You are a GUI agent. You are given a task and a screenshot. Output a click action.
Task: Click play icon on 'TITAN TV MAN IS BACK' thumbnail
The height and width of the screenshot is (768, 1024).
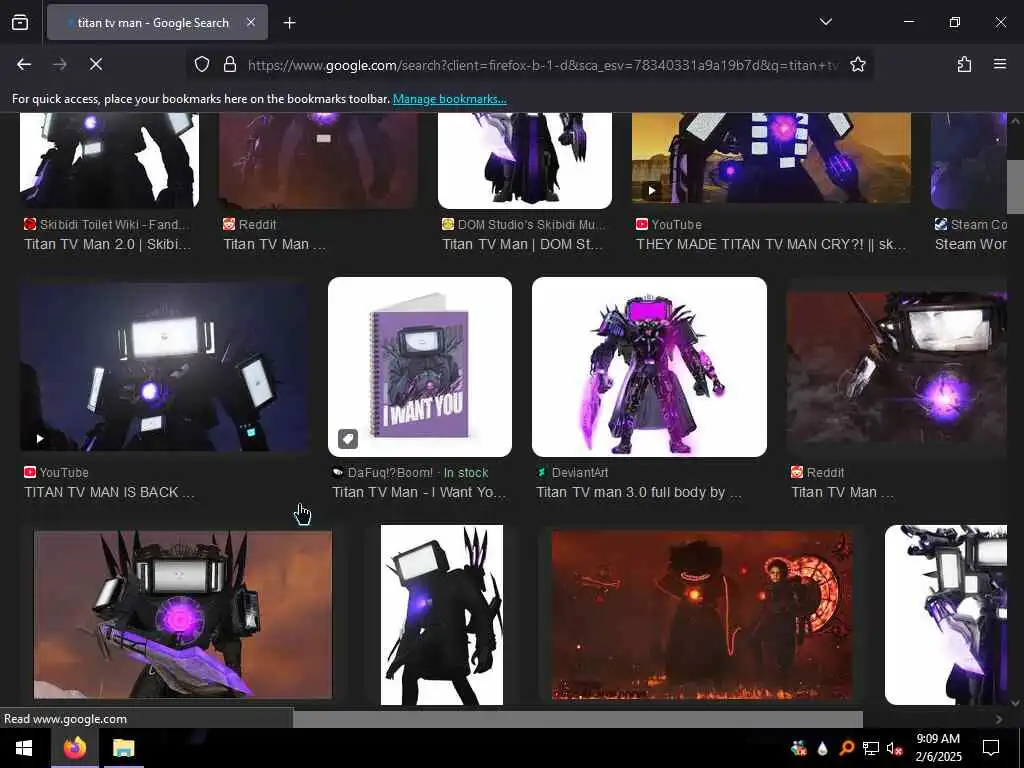(x=40, y=439)
